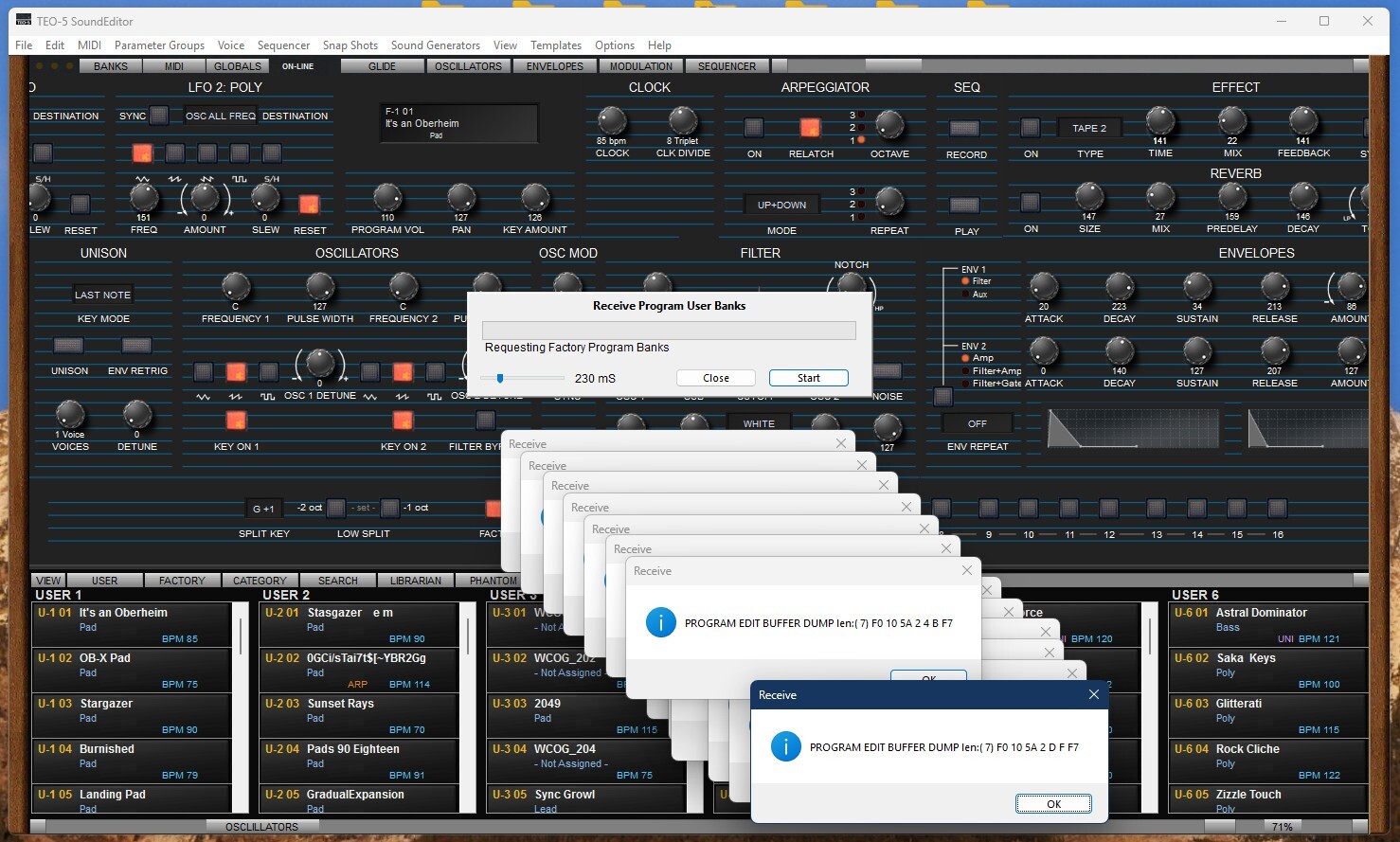Enable the EFFECT ON switch
The height and width of the screenshot is (842, 1400).
click(x=1031, y=127)
